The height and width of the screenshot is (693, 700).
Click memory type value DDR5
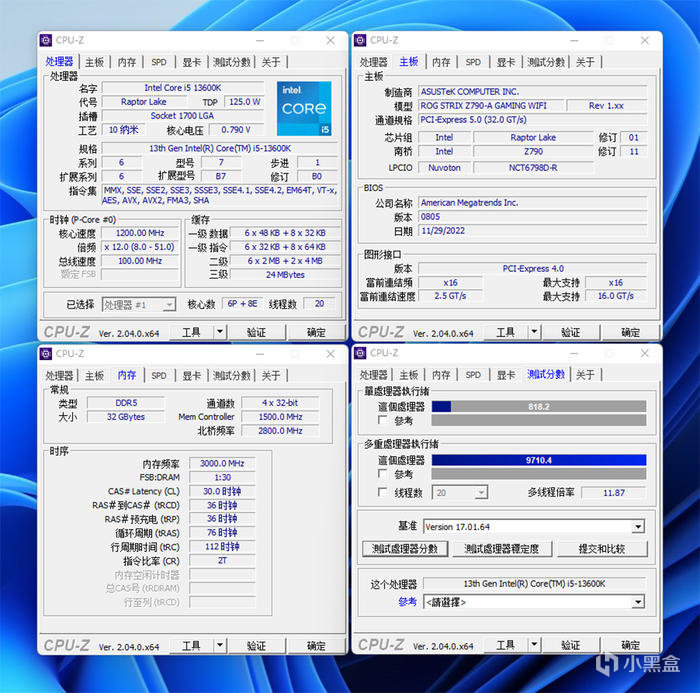click(126, 403)
